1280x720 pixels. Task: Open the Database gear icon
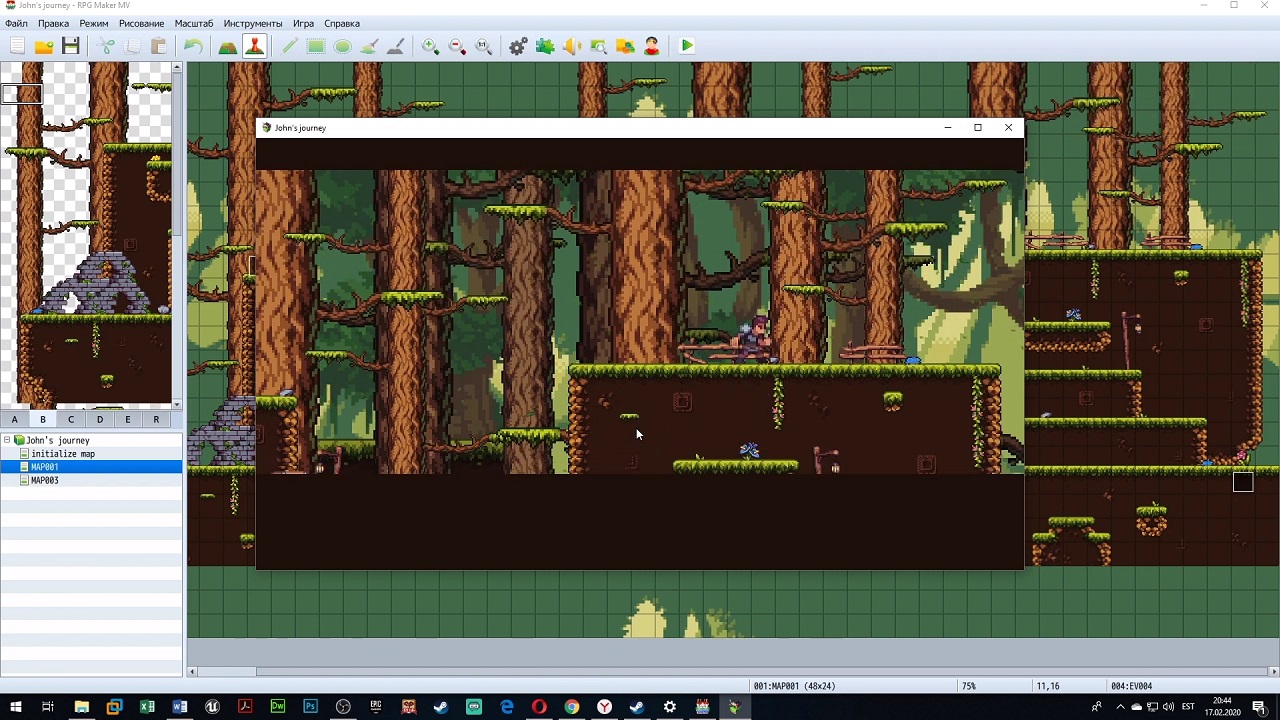(518, 46)
